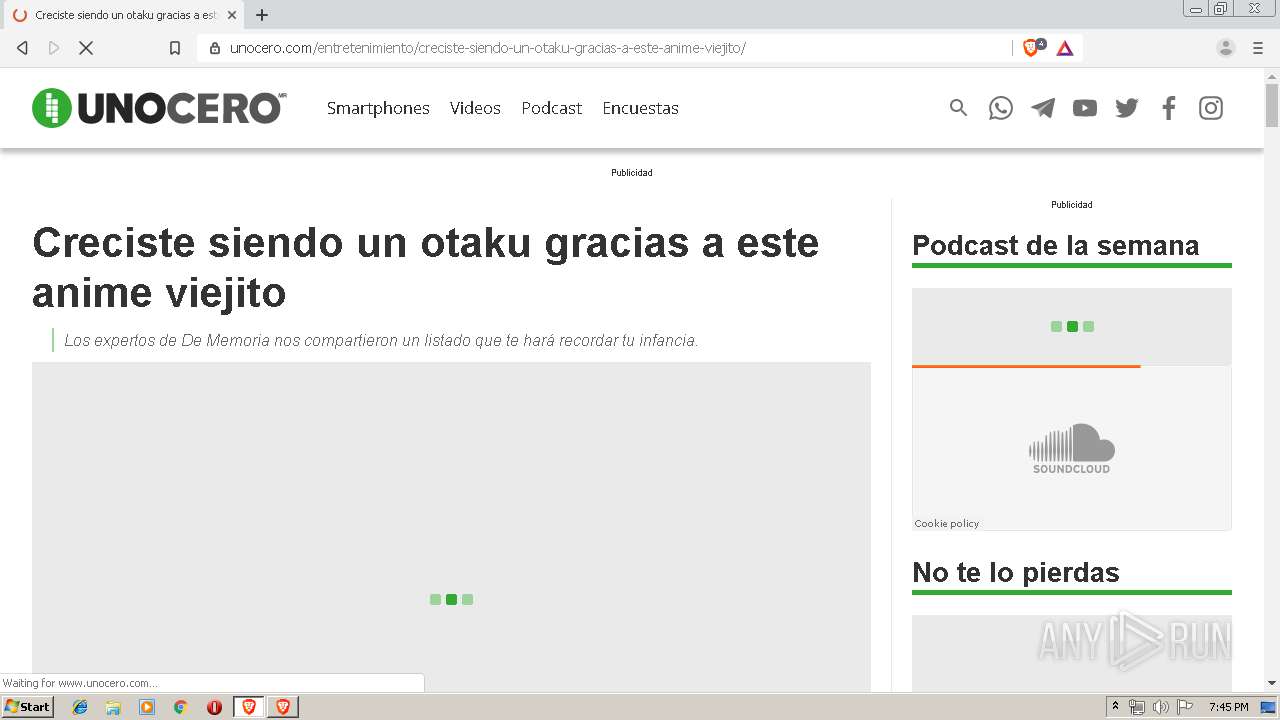Open the browser profile avatar
Viewport: 1280px width, 720px height.
(x=1225, y=48)
